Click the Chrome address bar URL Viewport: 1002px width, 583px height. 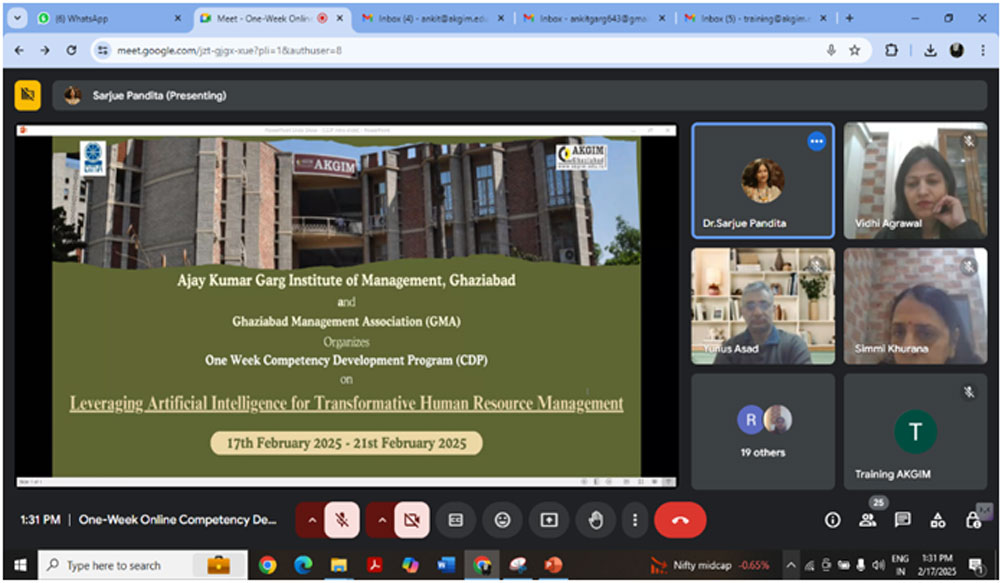pyautogui.click(x=229, y=51)
